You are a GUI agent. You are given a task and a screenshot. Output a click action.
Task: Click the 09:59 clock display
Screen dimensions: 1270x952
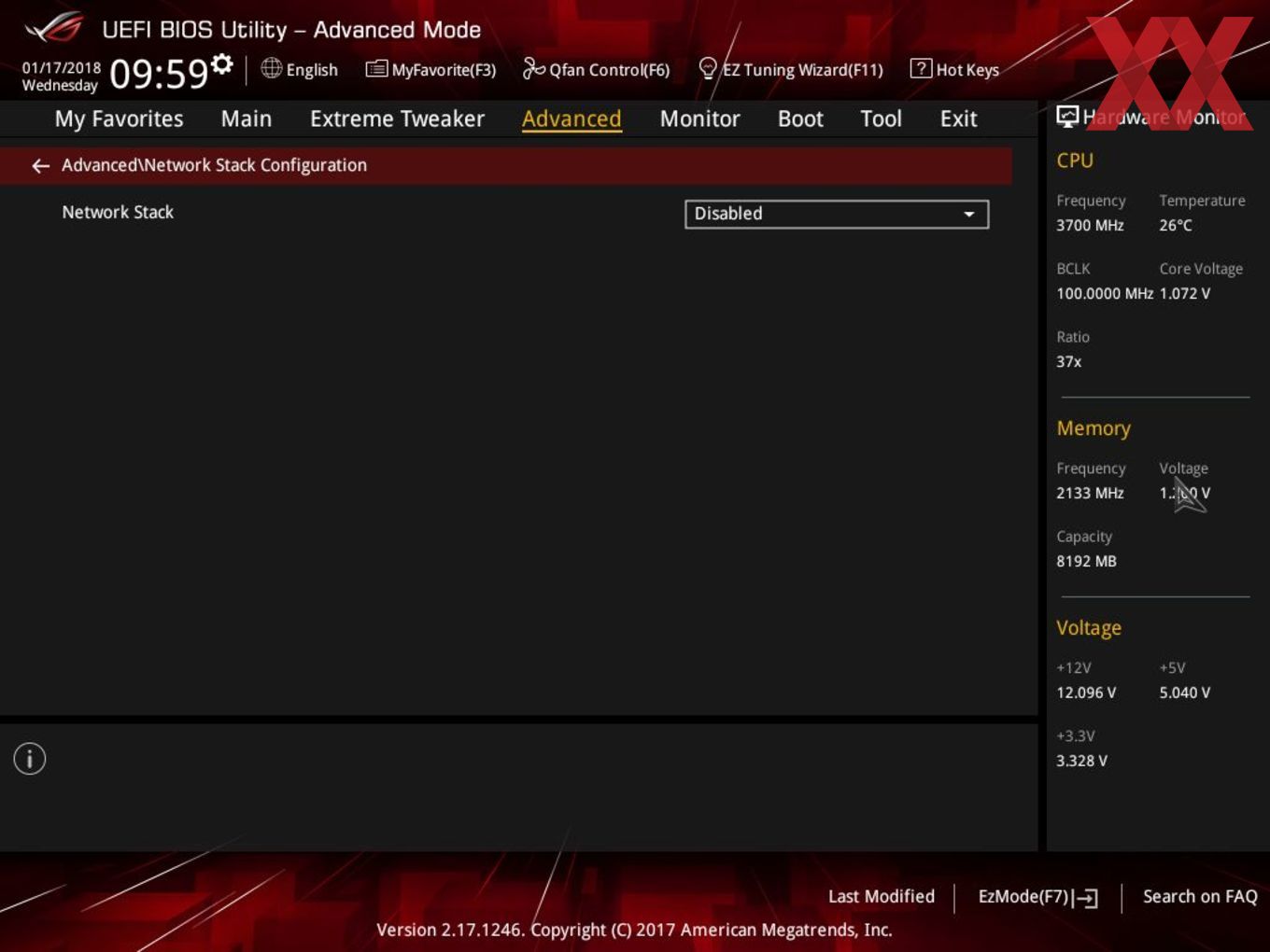click(159, 73)
